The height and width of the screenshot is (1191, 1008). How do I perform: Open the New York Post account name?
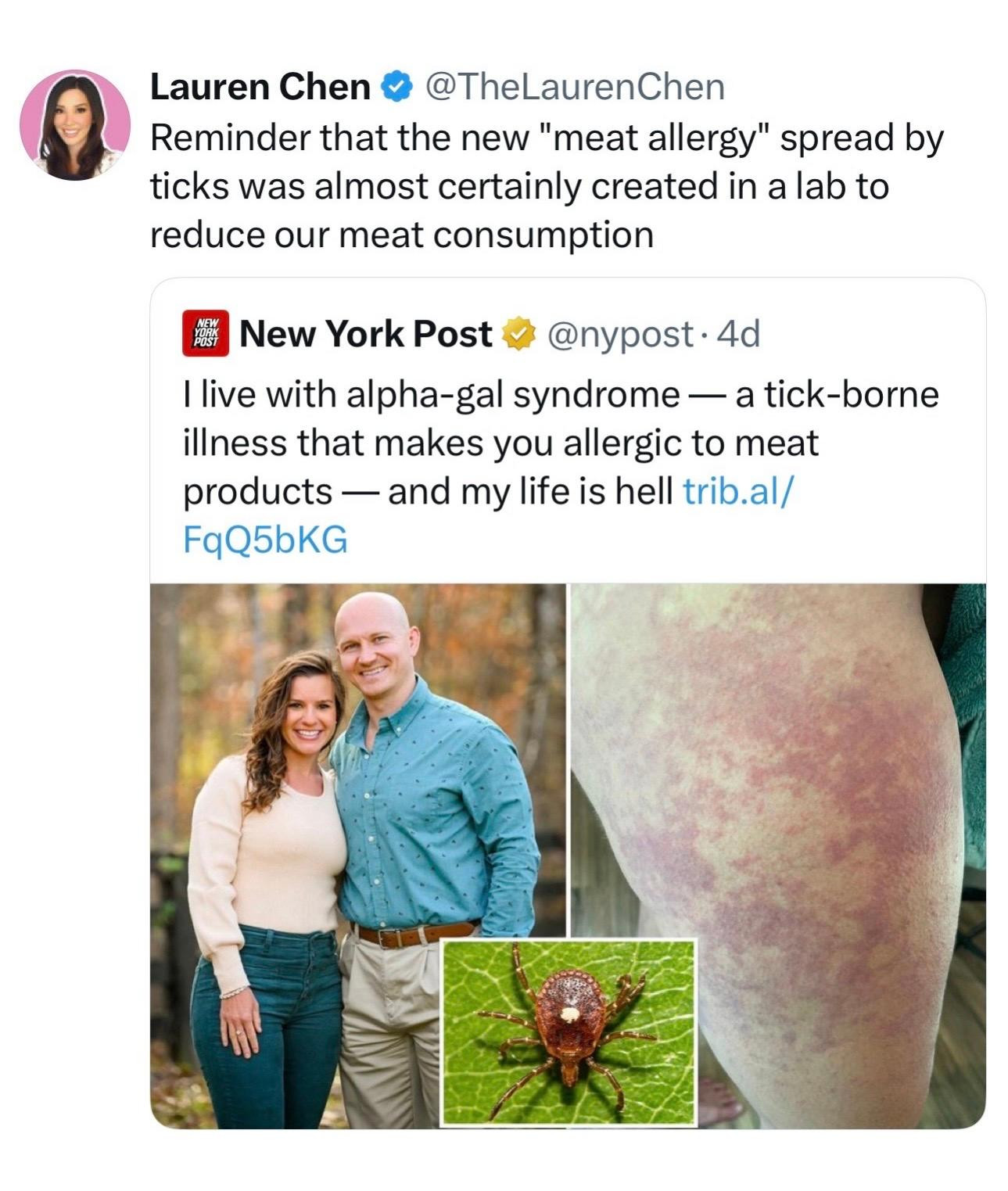point(367,335)
